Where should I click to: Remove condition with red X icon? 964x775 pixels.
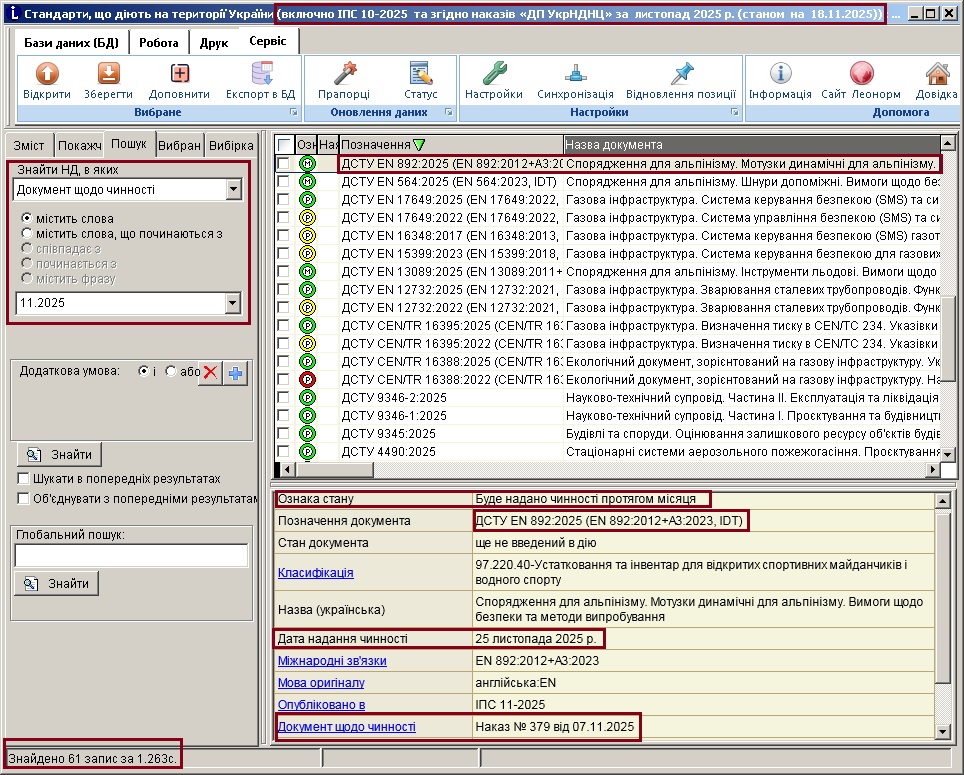tap(211, 373)
